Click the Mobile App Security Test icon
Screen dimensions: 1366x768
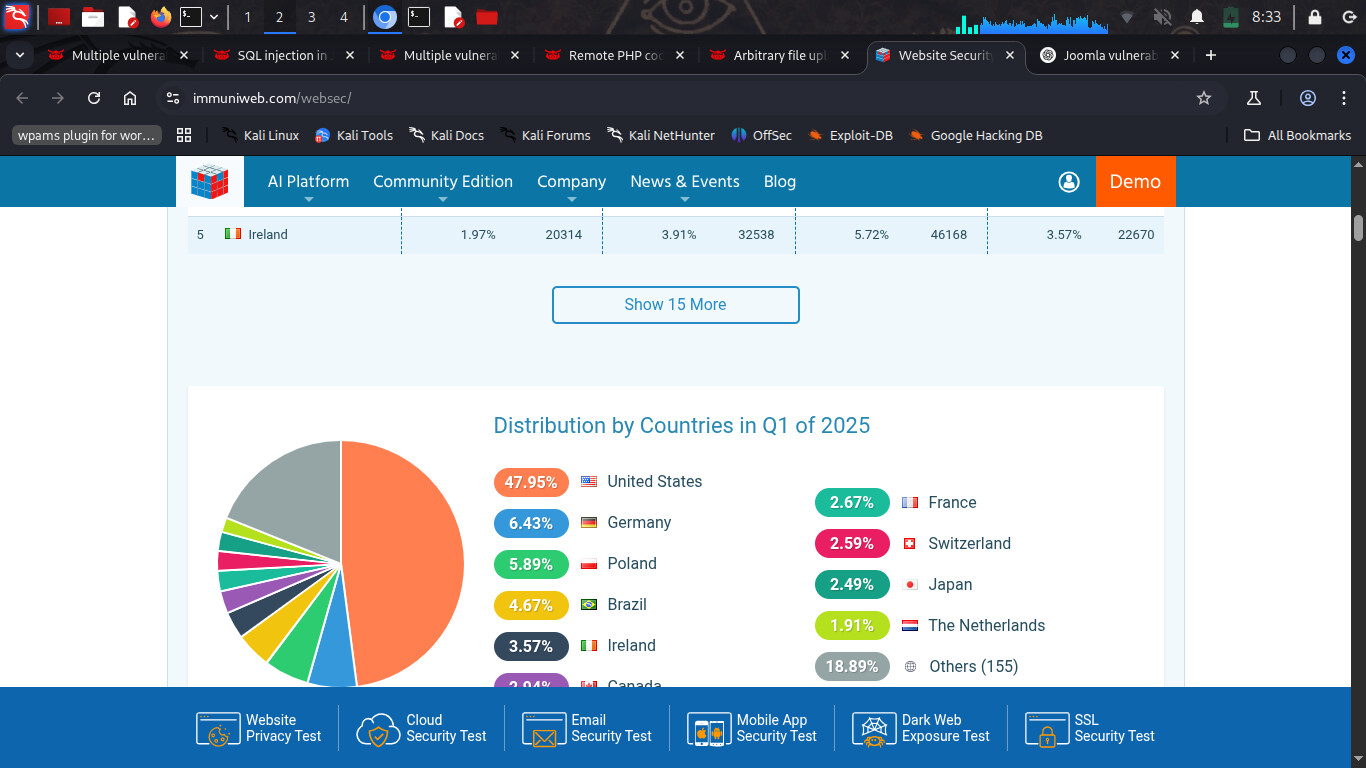[709, 729]
